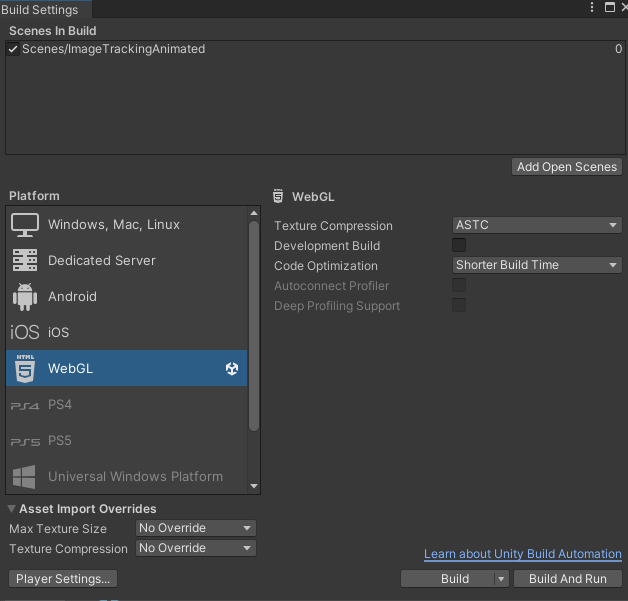Click the HTML5 WebGL icon in platform list
The height and width of the screenshot is (601, 628).
coord(25,369)
